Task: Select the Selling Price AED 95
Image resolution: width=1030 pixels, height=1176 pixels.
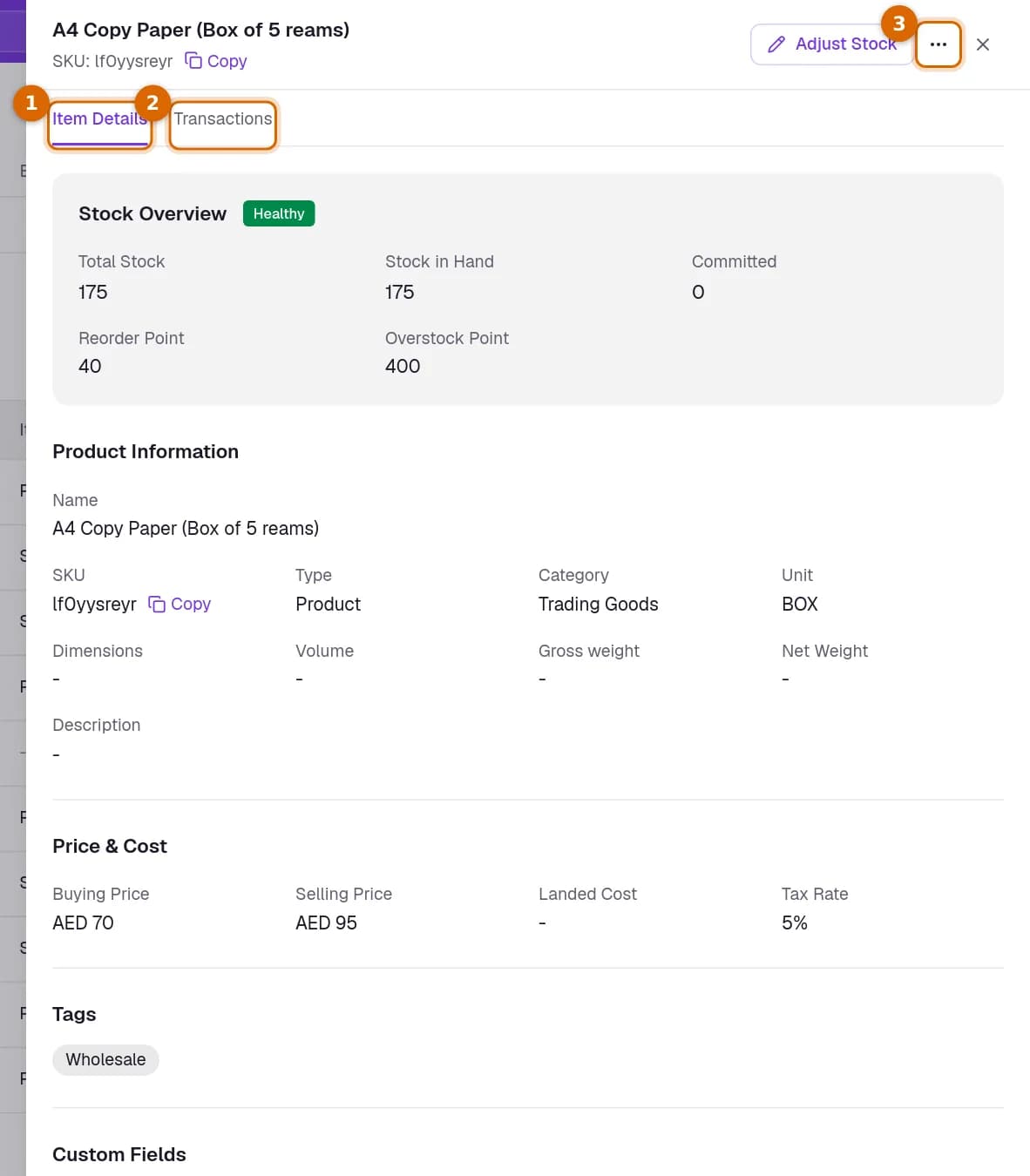Action: (x=326, y=923)
